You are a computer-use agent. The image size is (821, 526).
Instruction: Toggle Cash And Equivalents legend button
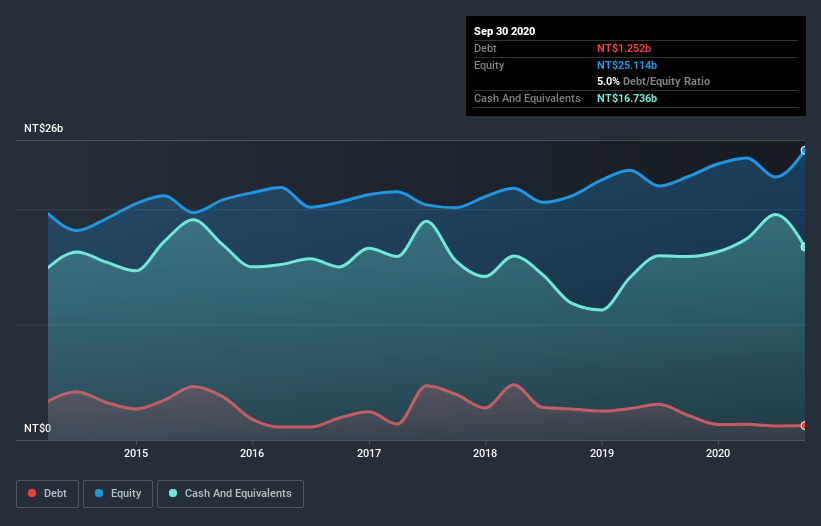pos(230,494)
